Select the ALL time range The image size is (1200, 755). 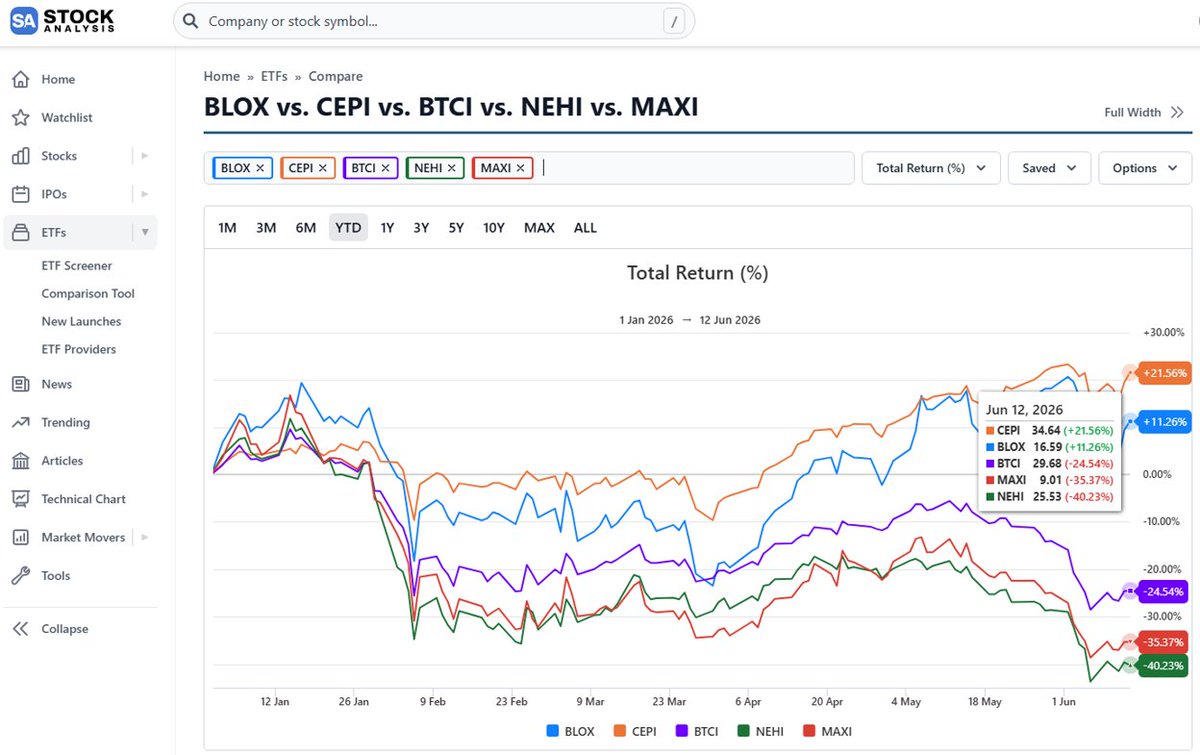coord(585,228)
